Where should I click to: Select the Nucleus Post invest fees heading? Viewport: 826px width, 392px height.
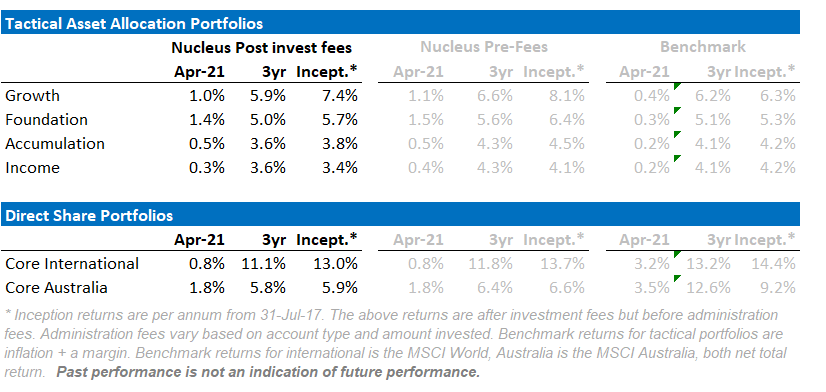pyautogui.click(x=261, y=48)
